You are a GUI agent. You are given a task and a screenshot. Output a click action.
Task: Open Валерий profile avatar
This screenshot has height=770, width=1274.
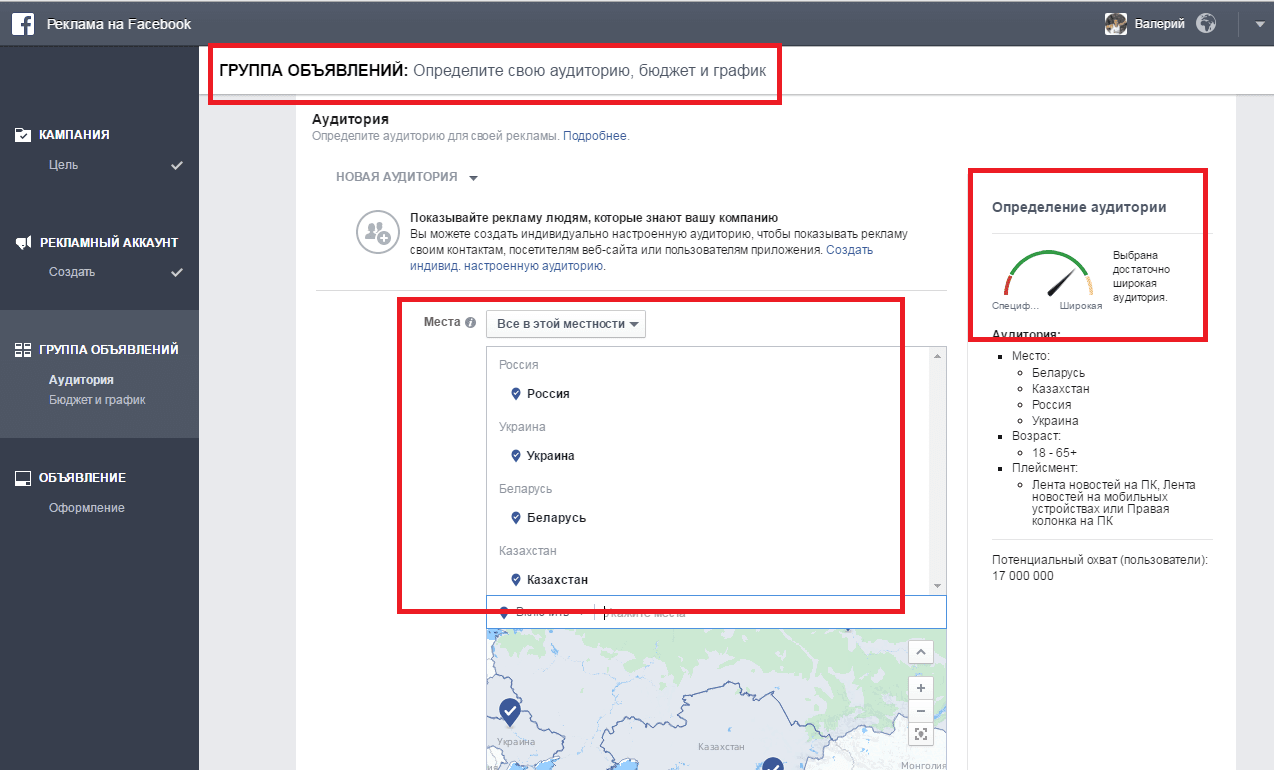pos(1116,23)
